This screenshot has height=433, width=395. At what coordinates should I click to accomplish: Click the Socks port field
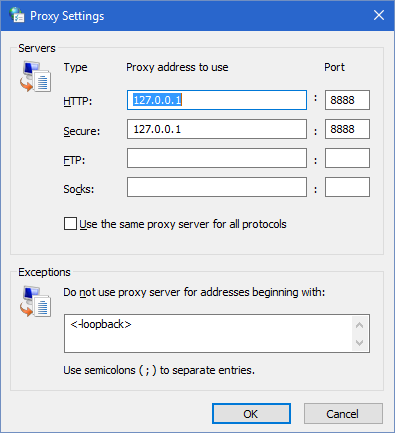click(x=347, y=187)
